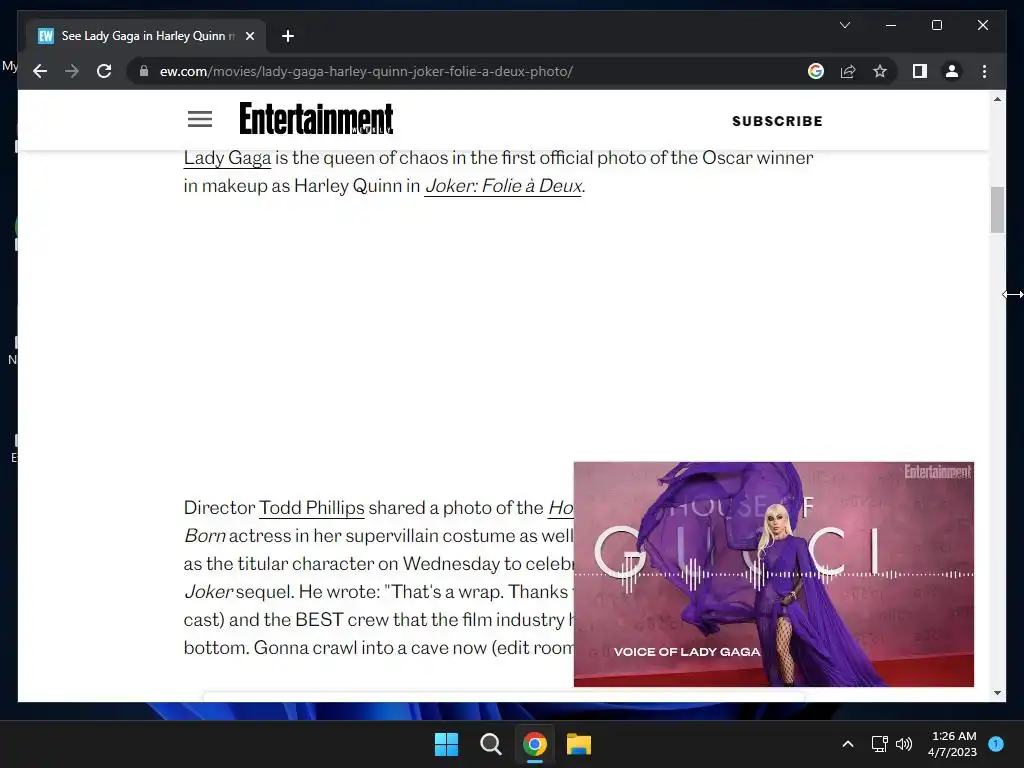Open the Todd Phillips link

[x=312, y=508]
